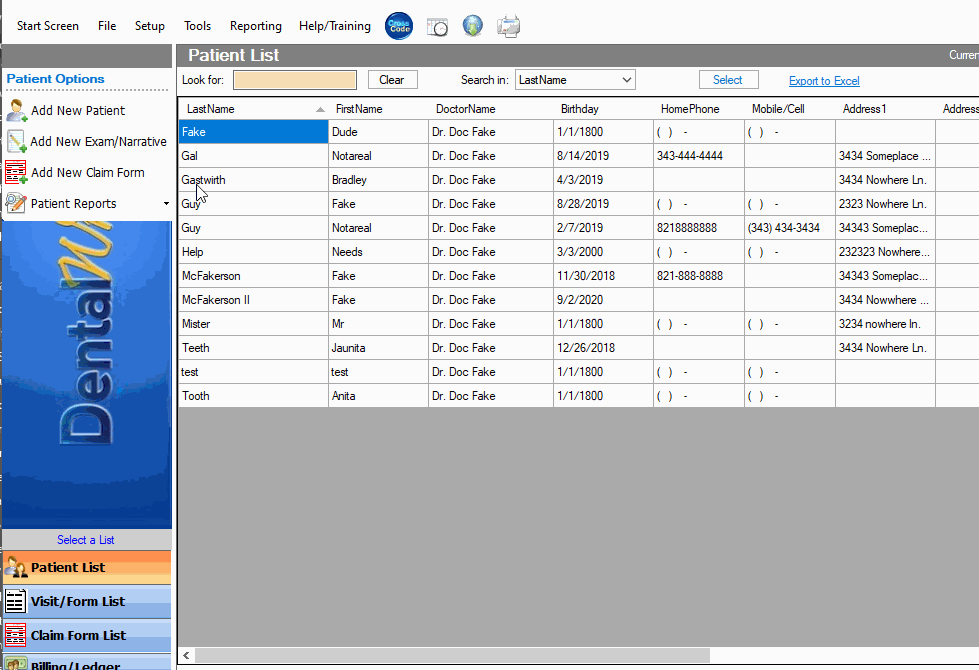Image resolution: width=979 pixels, height=670 pixels.
Task: Click the Add New Exam/Narrative icon
Action: click(17, 142)
